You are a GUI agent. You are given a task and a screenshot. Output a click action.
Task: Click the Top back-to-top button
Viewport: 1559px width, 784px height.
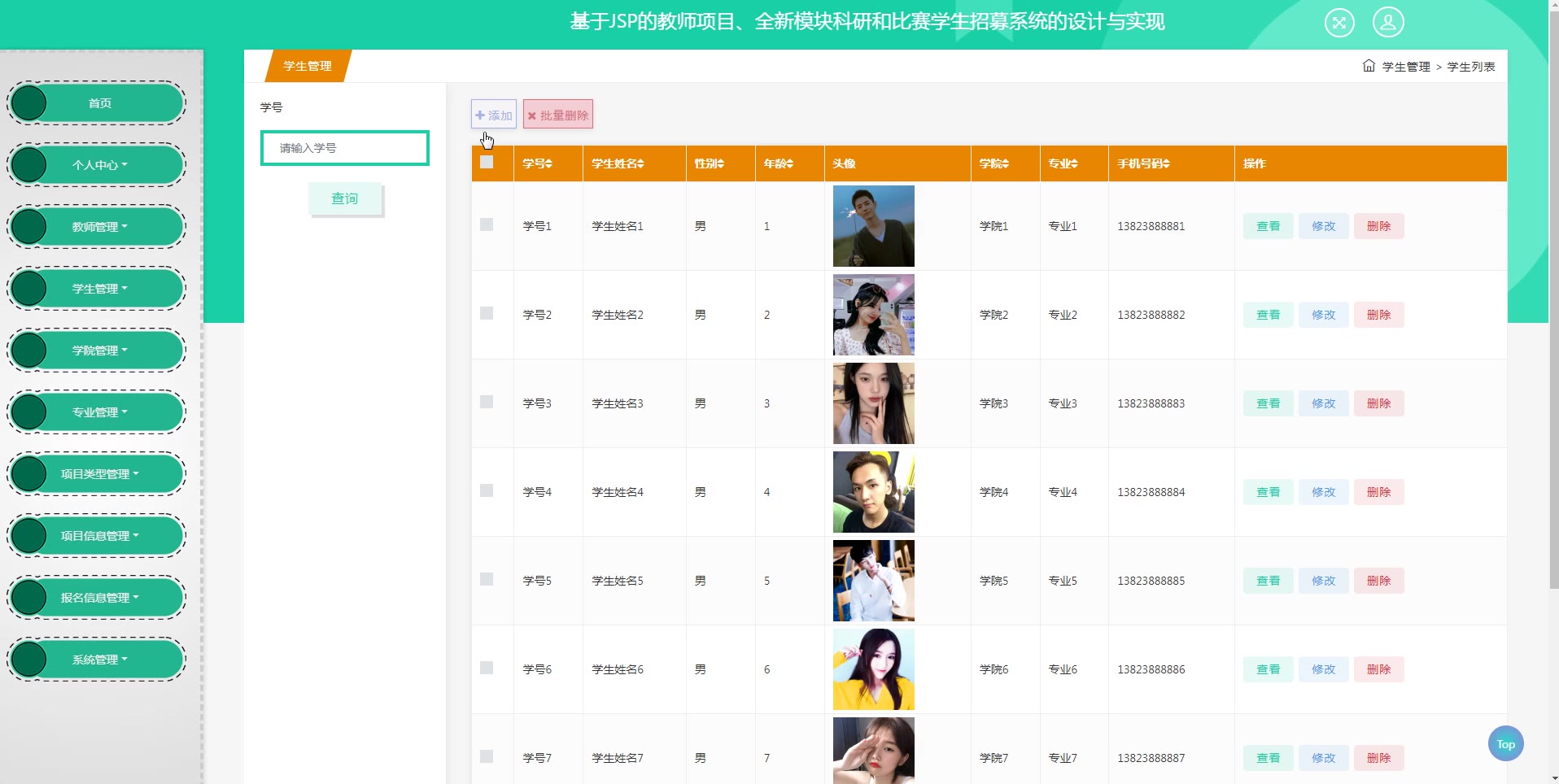1506,743
